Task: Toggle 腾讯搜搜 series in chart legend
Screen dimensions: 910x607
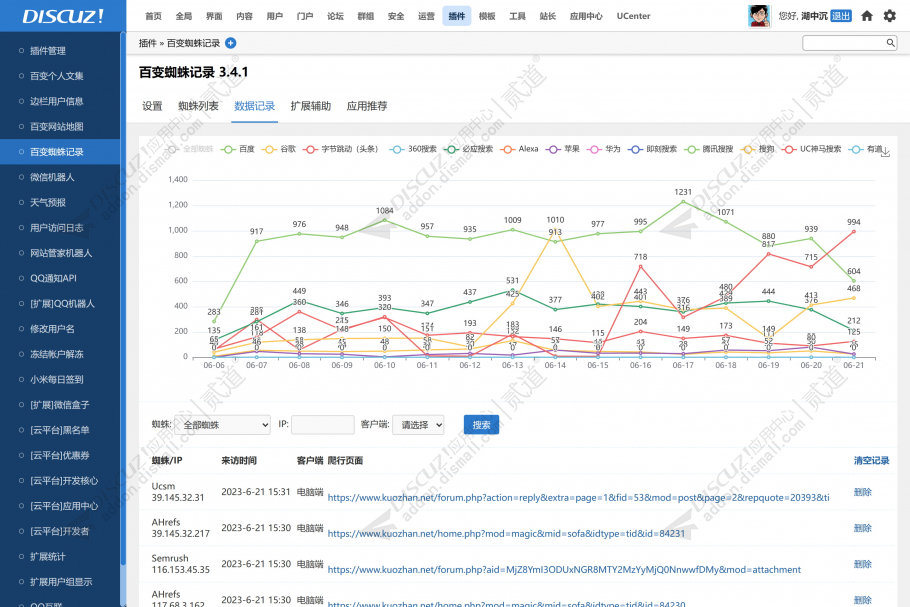Action: click(x=709, y=149)
